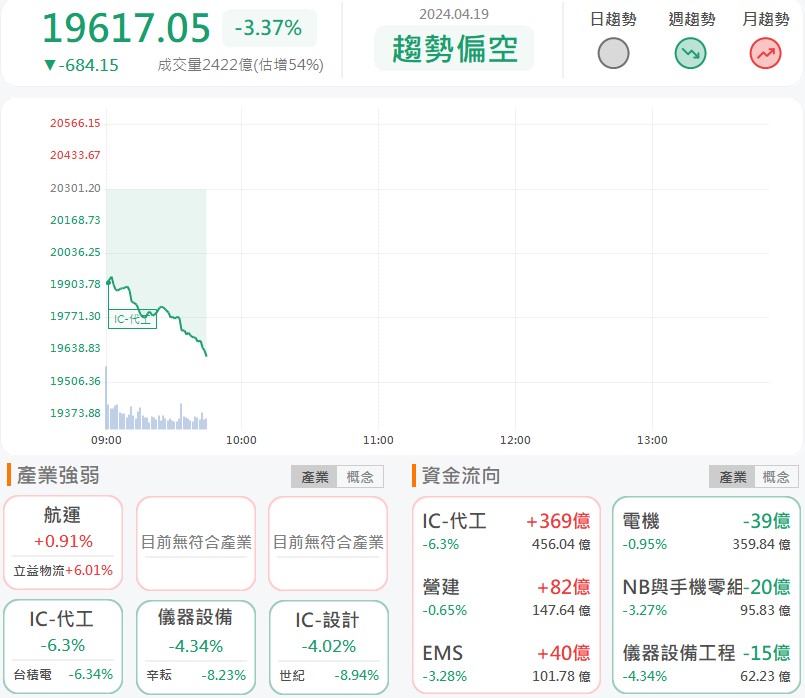
Task: Click NB與手機零組 -20億 outflow row
Action: [x=706, y=597]
